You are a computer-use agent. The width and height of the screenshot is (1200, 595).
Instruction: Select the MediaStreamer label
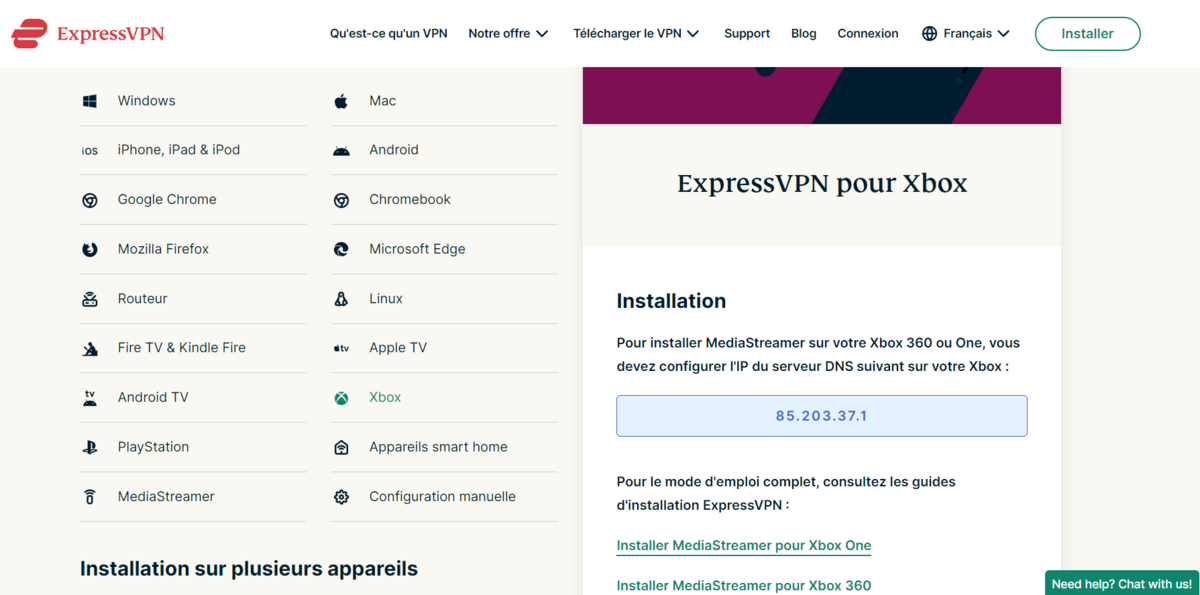click(166, 497)
